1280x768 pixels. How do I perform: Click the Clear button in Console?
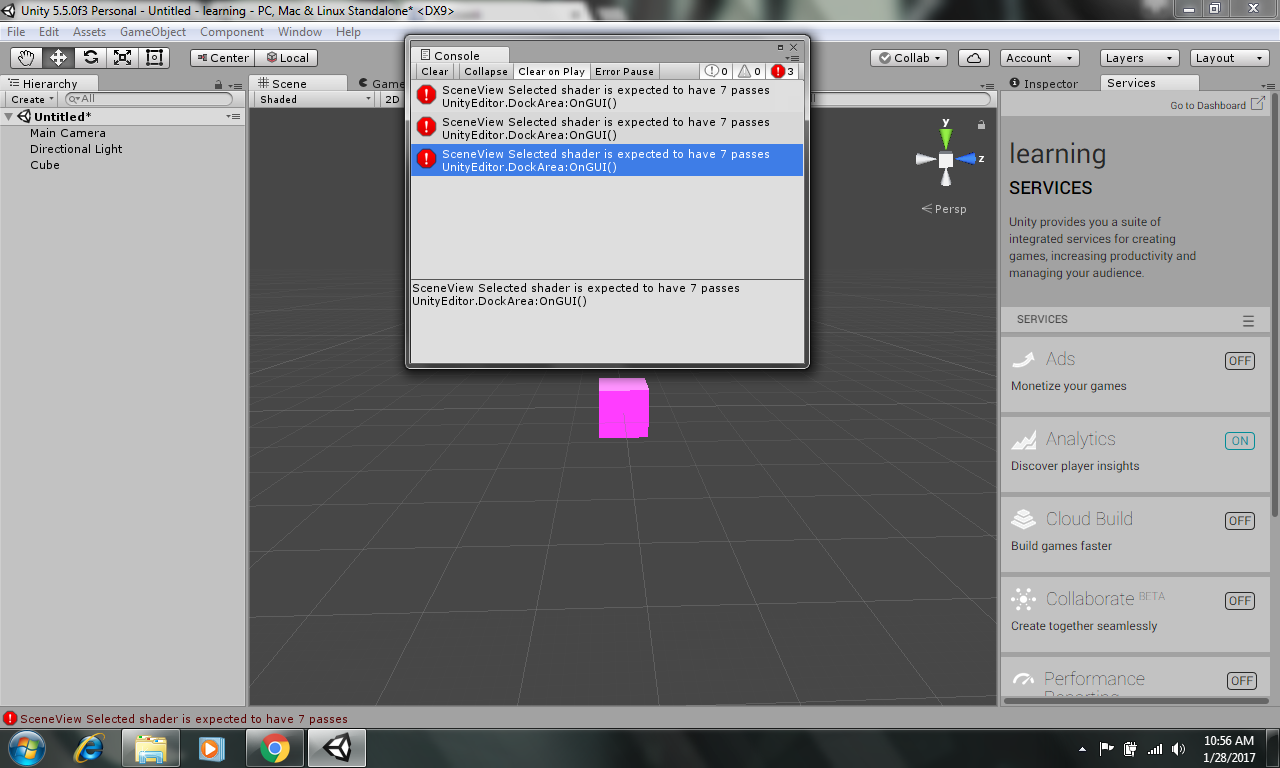(435, 72)
